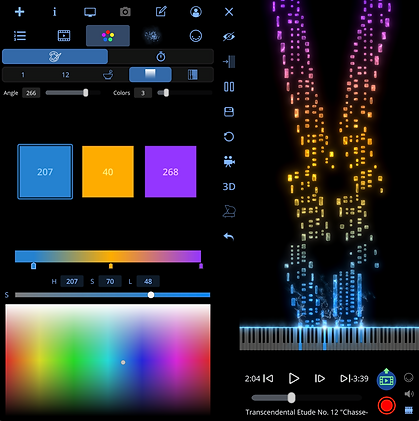Screen dimensions: 419x421
Task: Click the small smiley icon by playback
Action: (x=409, y=378)
